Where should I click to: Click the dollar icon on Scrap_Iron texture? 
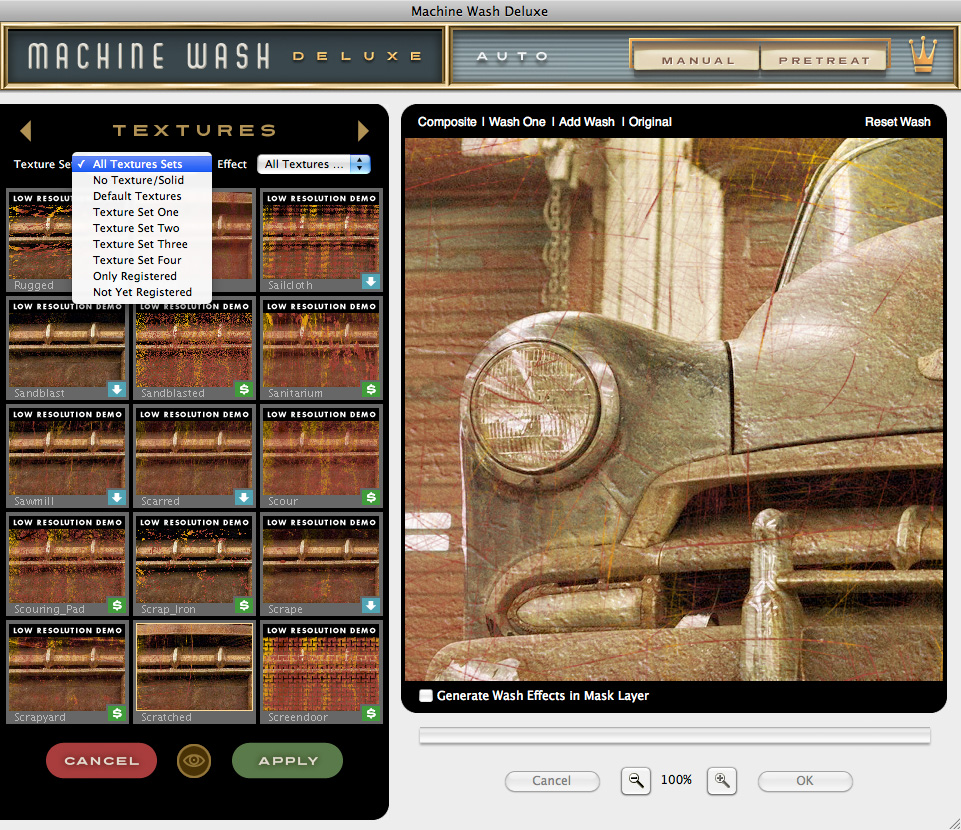coord(244,606)
